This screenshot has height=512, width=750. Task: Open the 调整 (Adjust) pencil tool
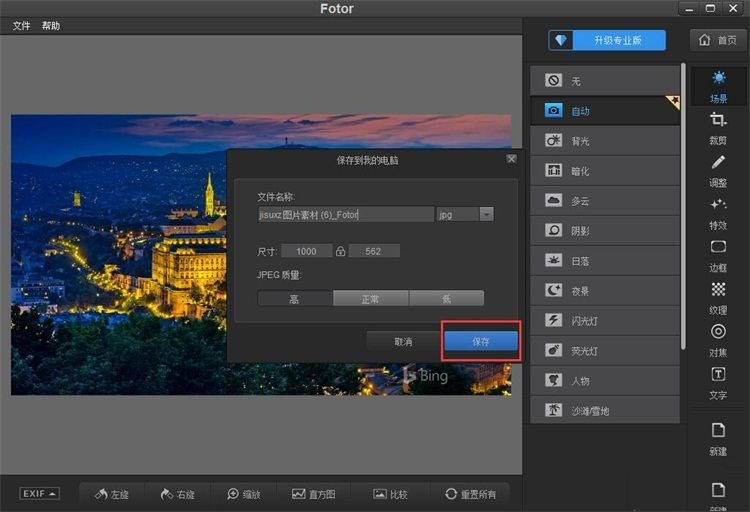[718, 171]
